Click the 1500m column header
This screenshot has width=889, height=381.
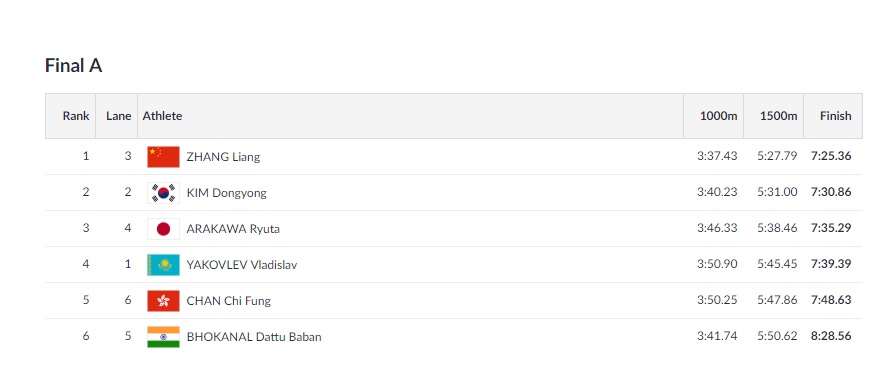click(778, 116)
